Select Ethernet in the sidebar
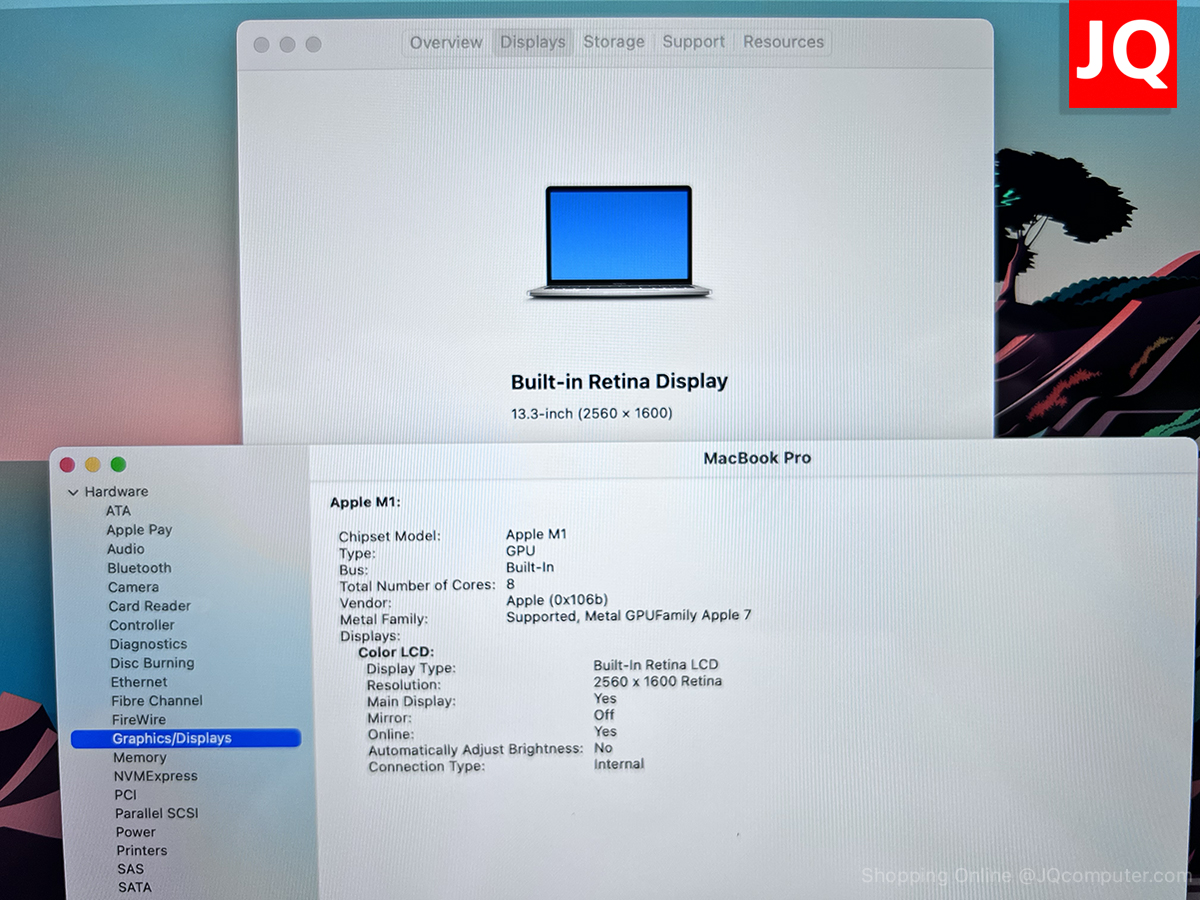Screen dimensions: 1200x900 [x=139, y=682]
